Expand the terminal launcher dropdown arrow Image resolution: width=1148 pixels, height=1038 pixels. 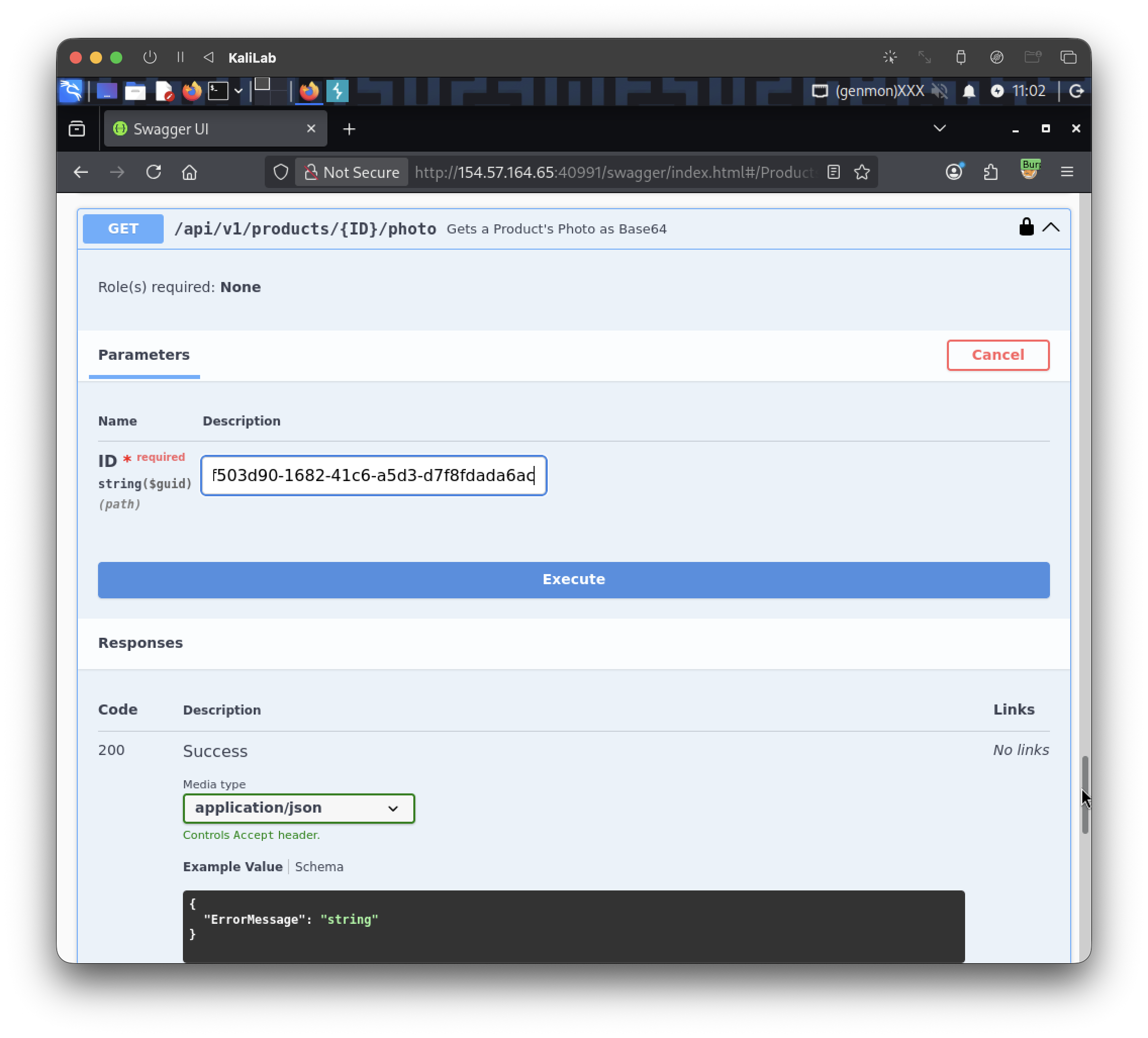pyautogui.click(x=238, y=91)
